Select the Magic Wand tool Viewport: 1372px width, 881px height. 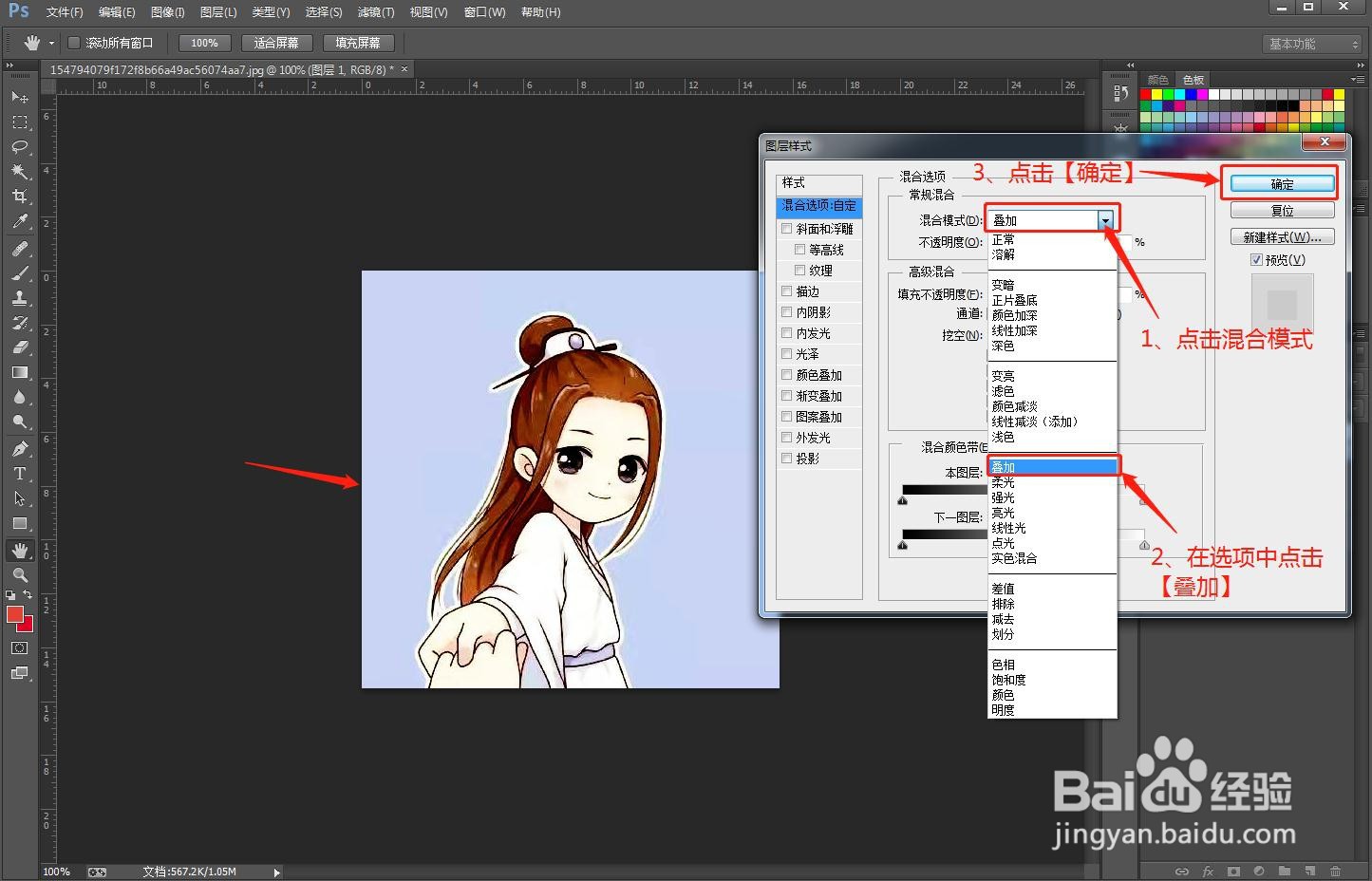click(x=19, y=172)
